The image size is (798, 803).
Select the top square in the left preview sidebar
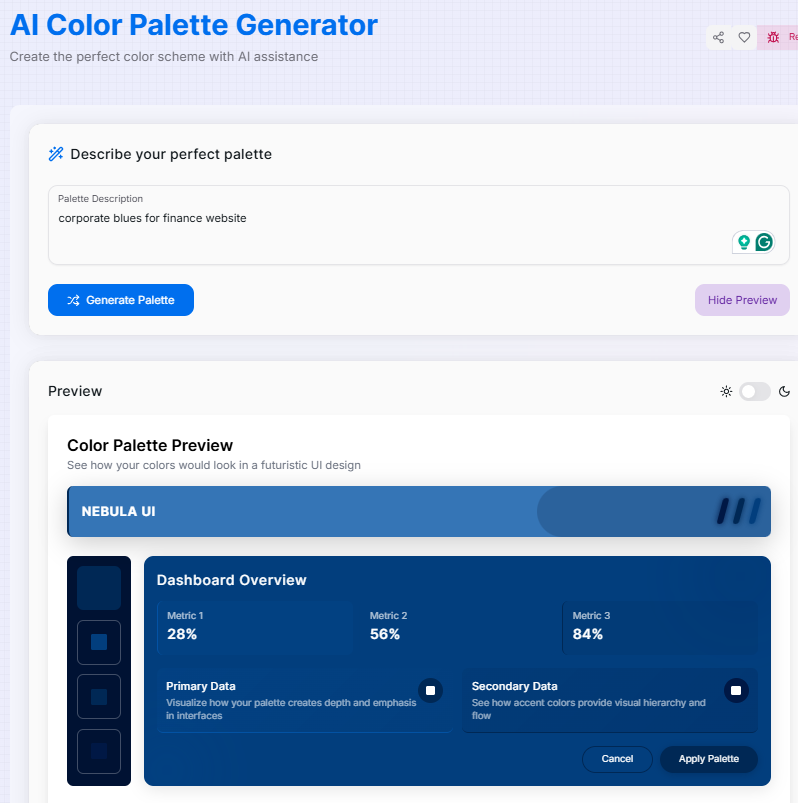click(98, 587)
